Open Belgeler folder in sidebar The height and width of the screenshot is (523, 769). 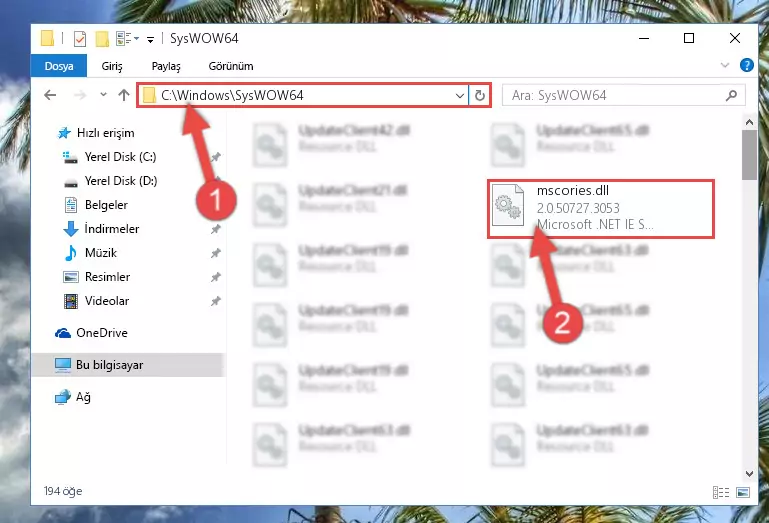(x=97, y=205)
